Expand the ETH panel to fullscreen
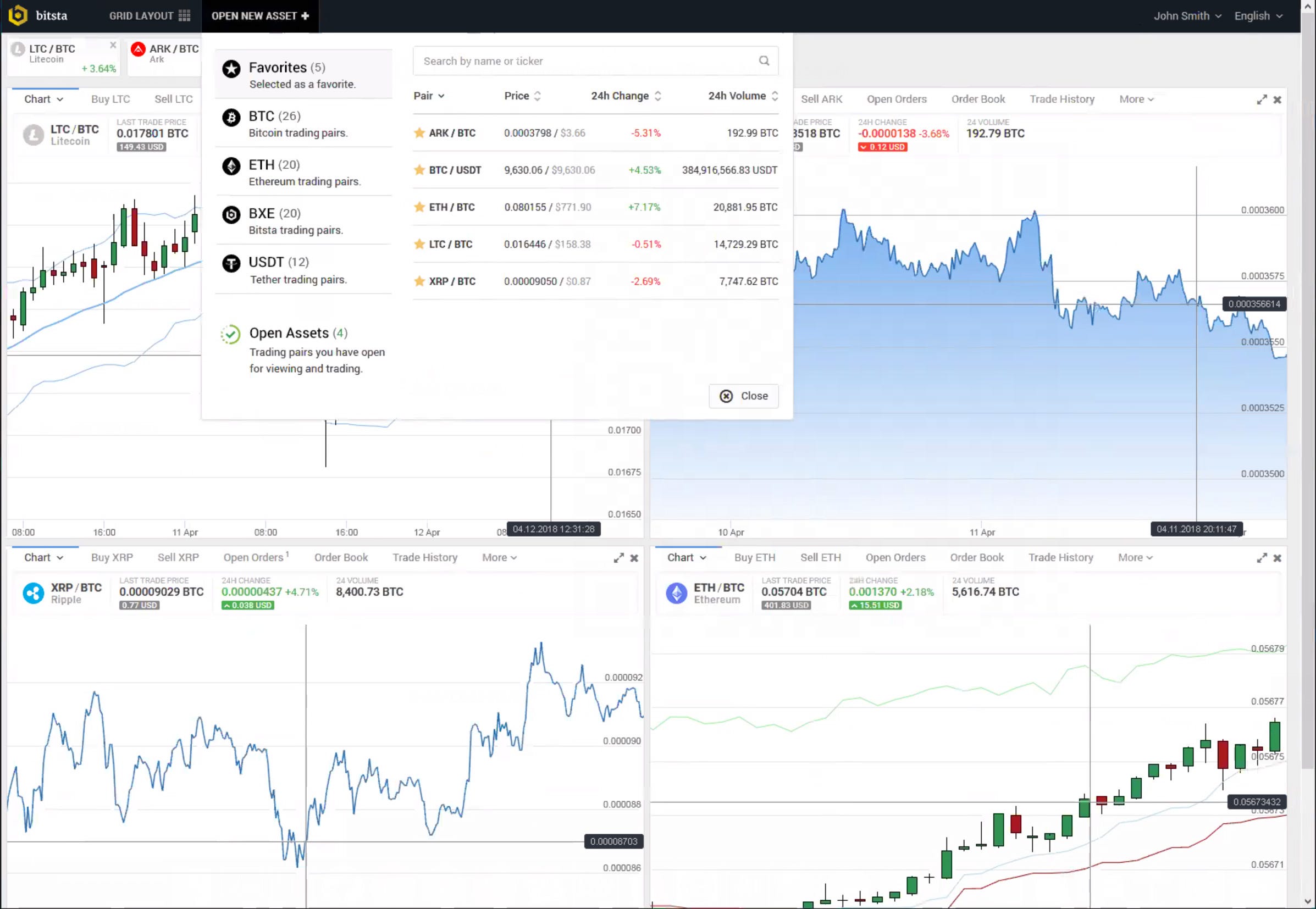The height and width of the screenshot is (909, 1316). pos(1262,558)
